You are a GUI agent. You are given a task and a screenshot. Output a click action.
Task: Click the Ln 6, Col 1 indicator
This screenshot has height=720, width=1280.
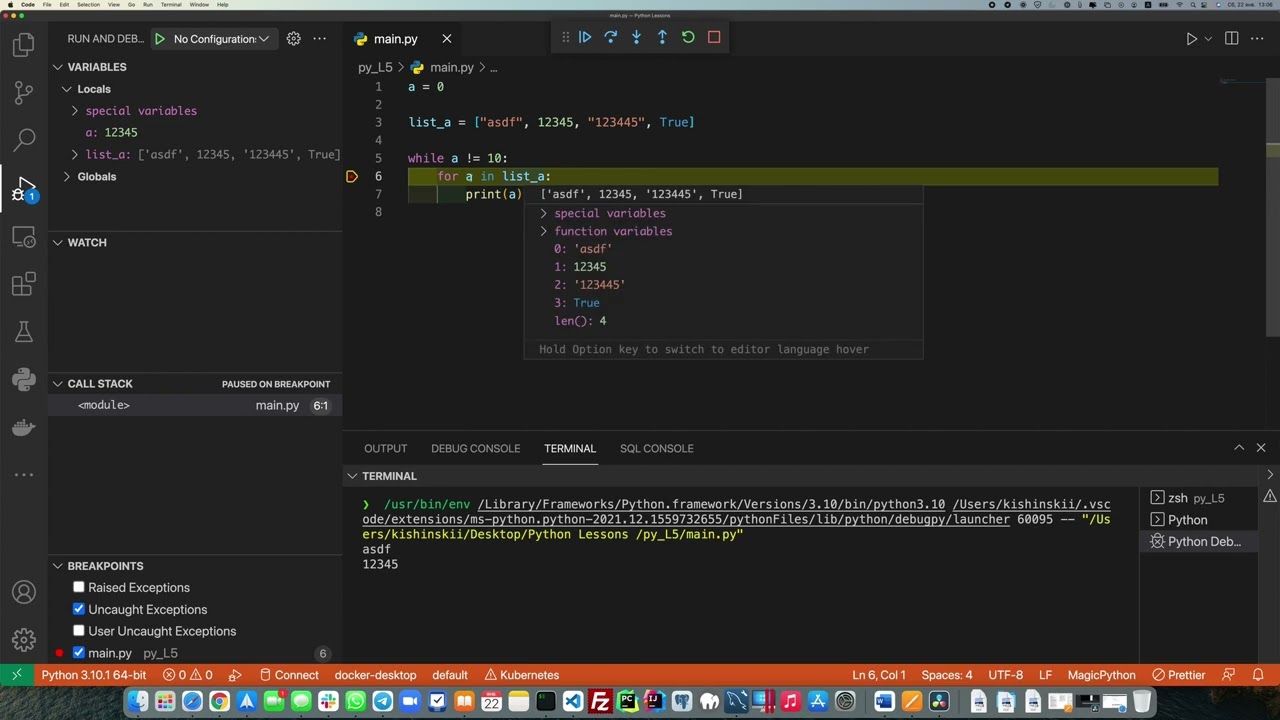click(879, 675)
